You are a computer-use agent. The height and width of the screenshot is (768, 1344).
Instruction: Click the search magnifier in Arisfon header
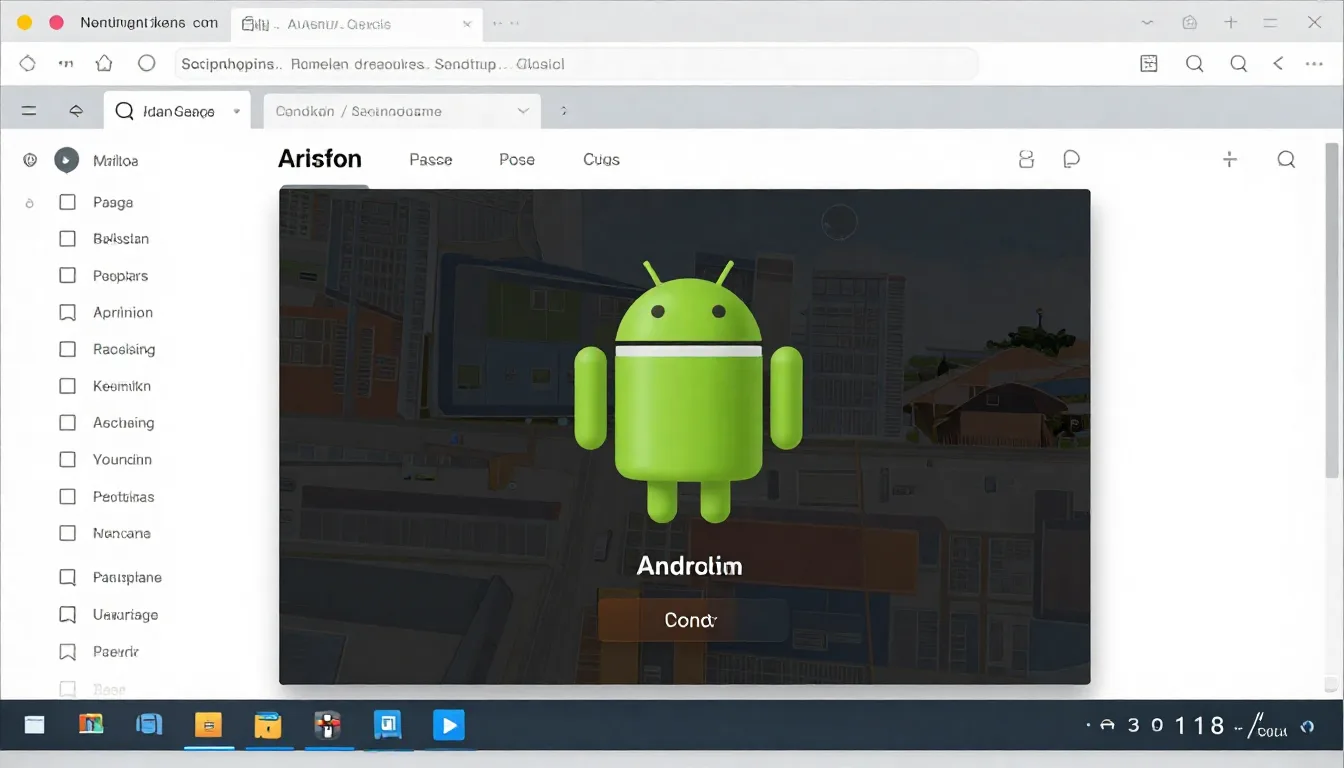coord(1287,159)
